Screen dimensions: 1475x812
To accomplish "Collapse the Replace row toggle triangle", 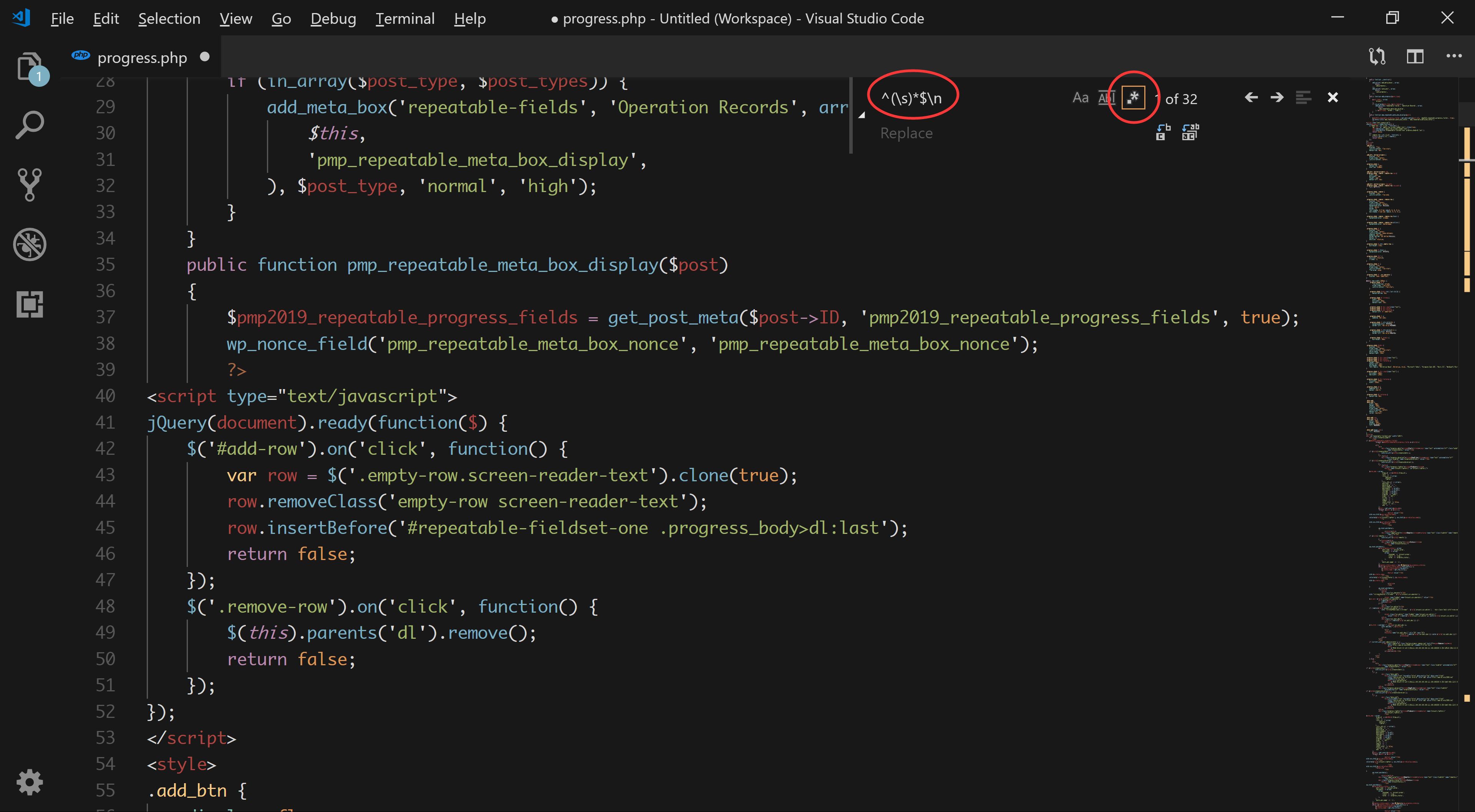I will click(861, 115).
